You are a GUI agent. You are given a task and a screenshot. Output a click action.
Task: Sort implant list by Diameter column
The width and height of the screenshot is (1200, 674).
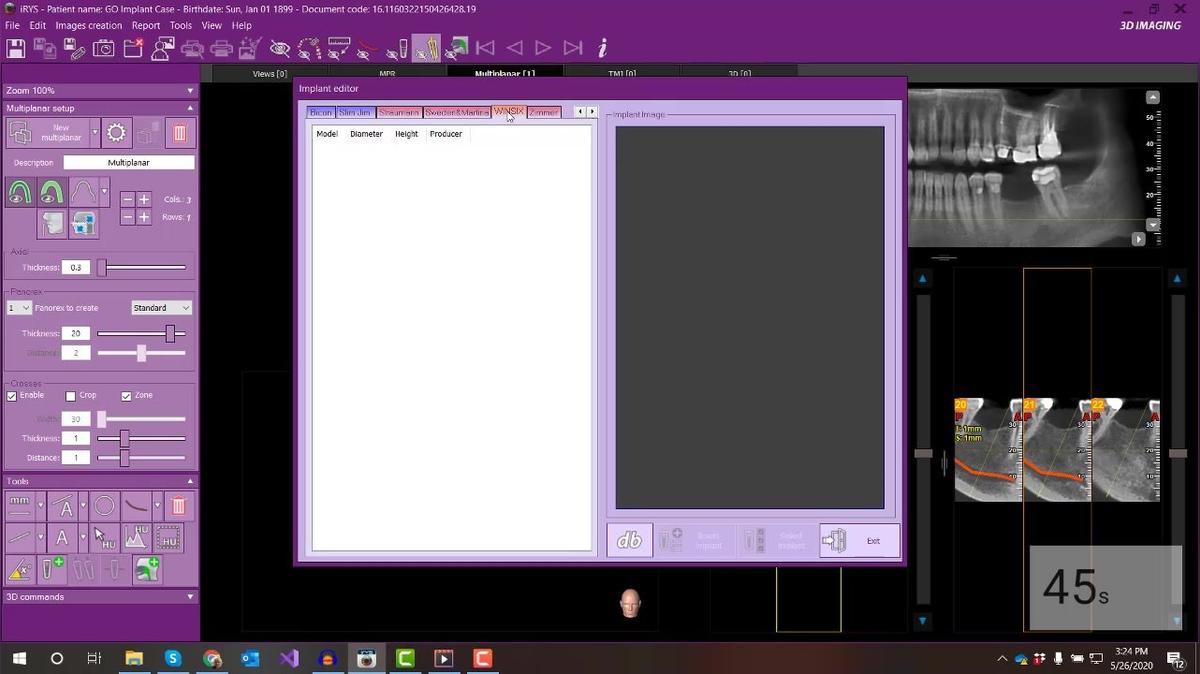click(366, 134)
